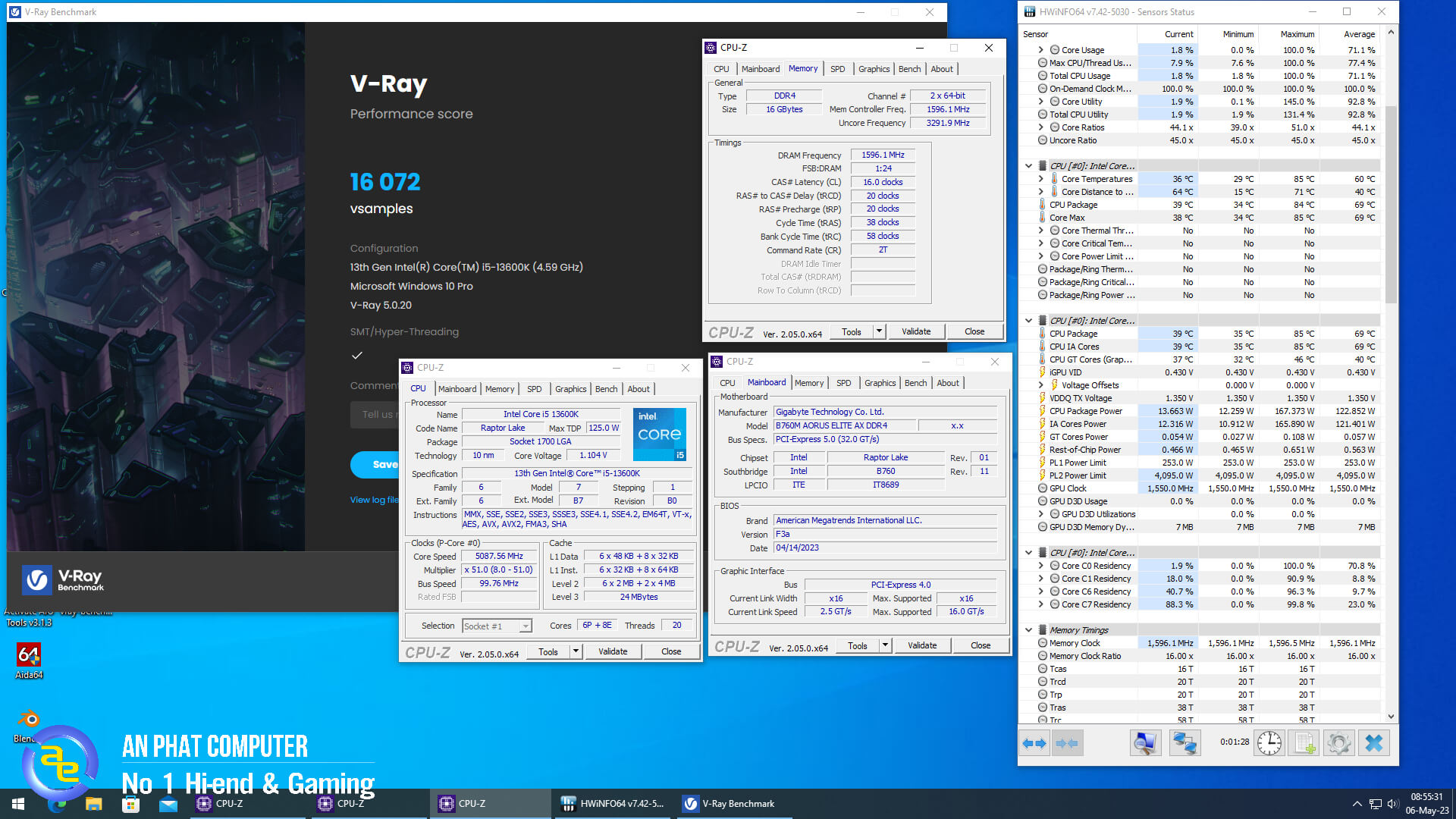
Task: Click Validate in CPU-Z Memory window
Action: tap(916, 331)
